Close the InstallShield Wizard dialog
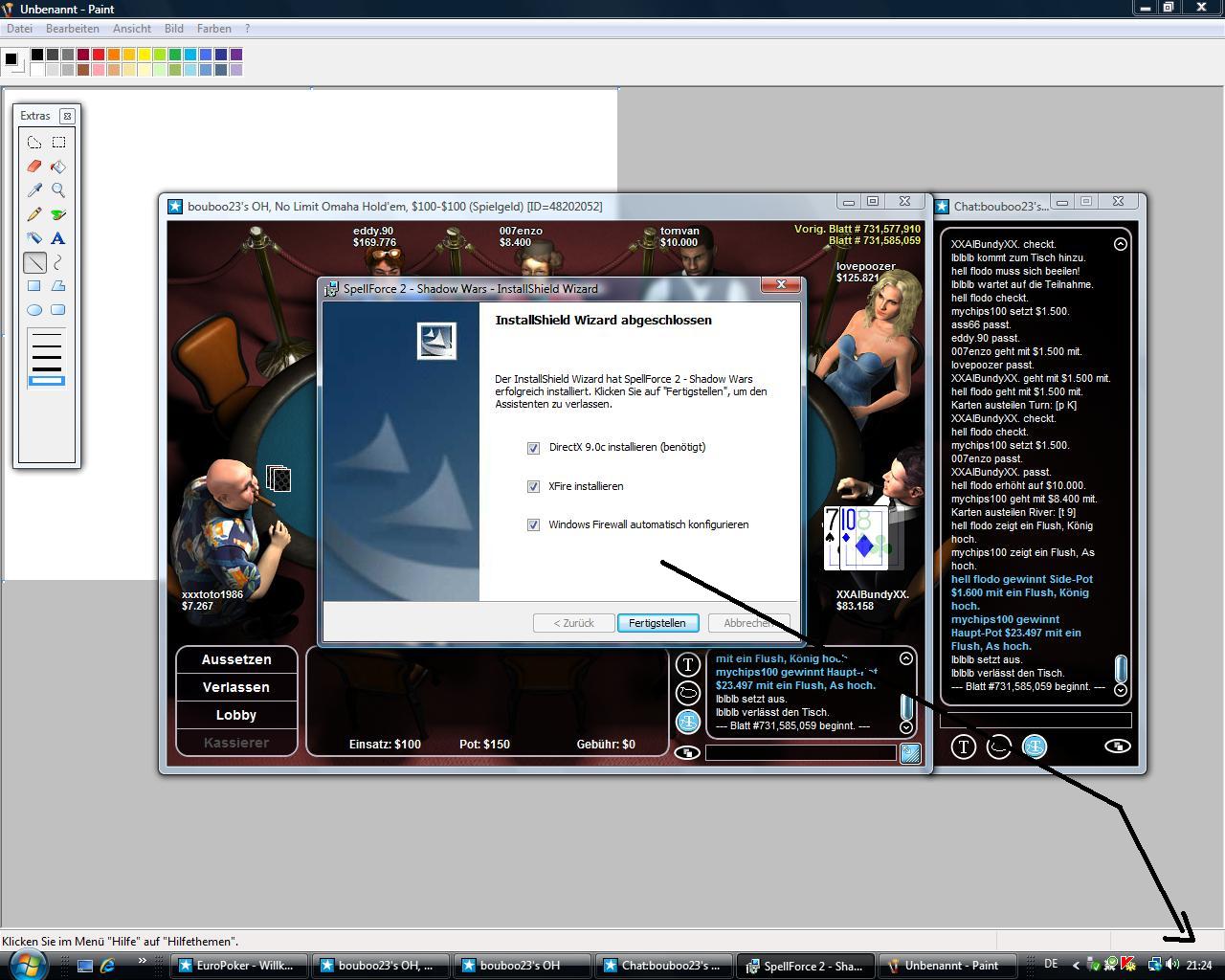Screen dimensions: 1225x980 781,285
